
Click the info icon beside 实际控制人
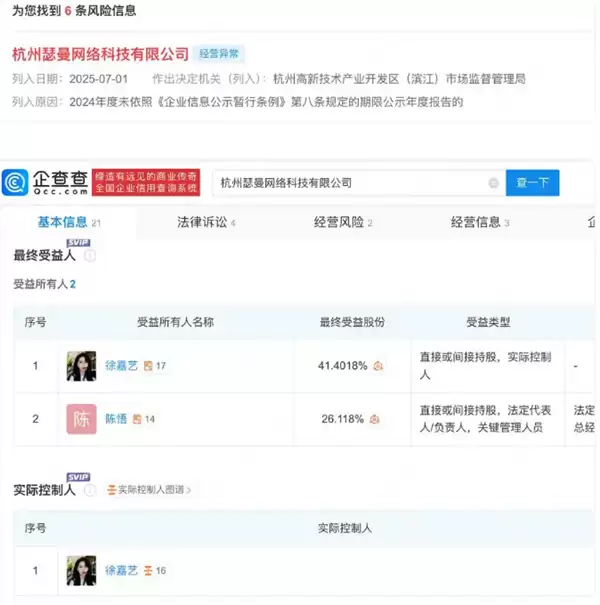pos(90,490)
